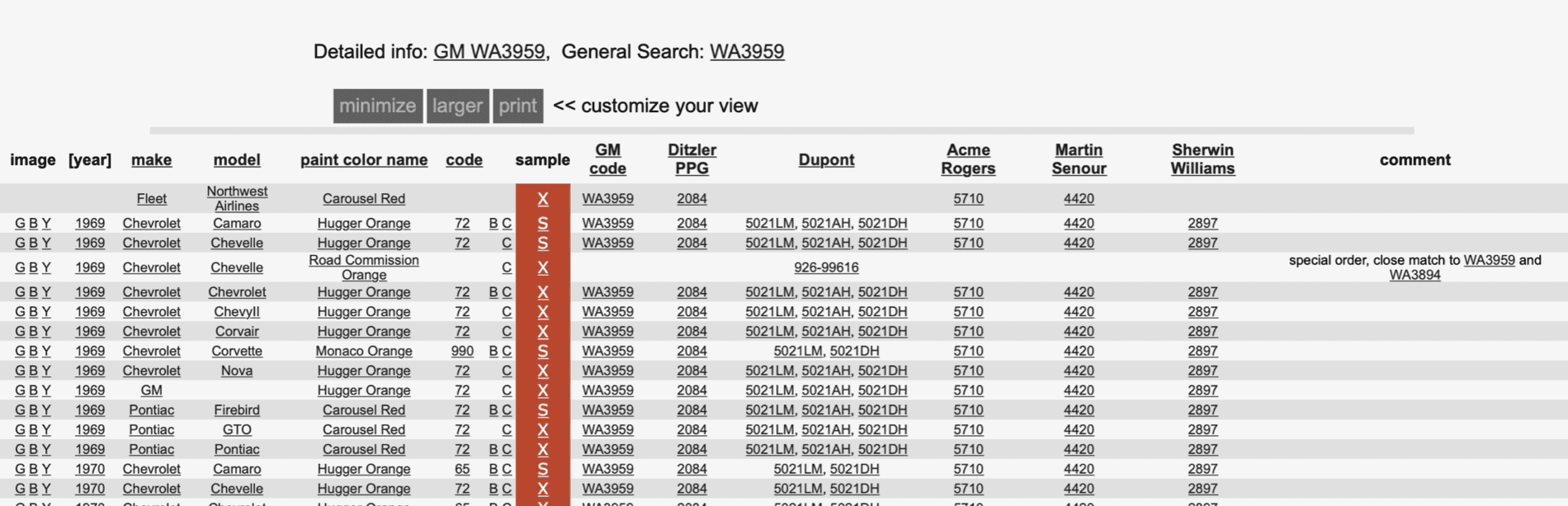Click the Pontiac make link in Firebird row
Screen dimensions: 1568x506
pos(152,410)
